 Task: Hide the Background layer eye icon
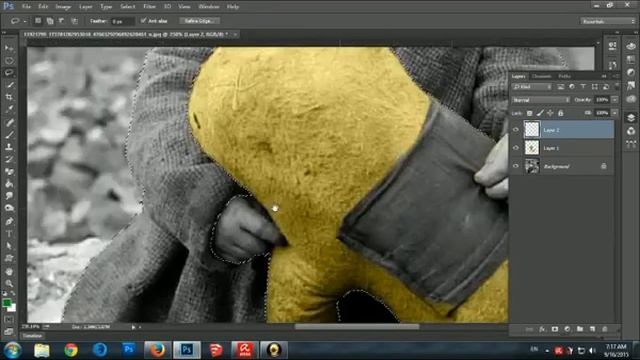(x=516, y=166)
